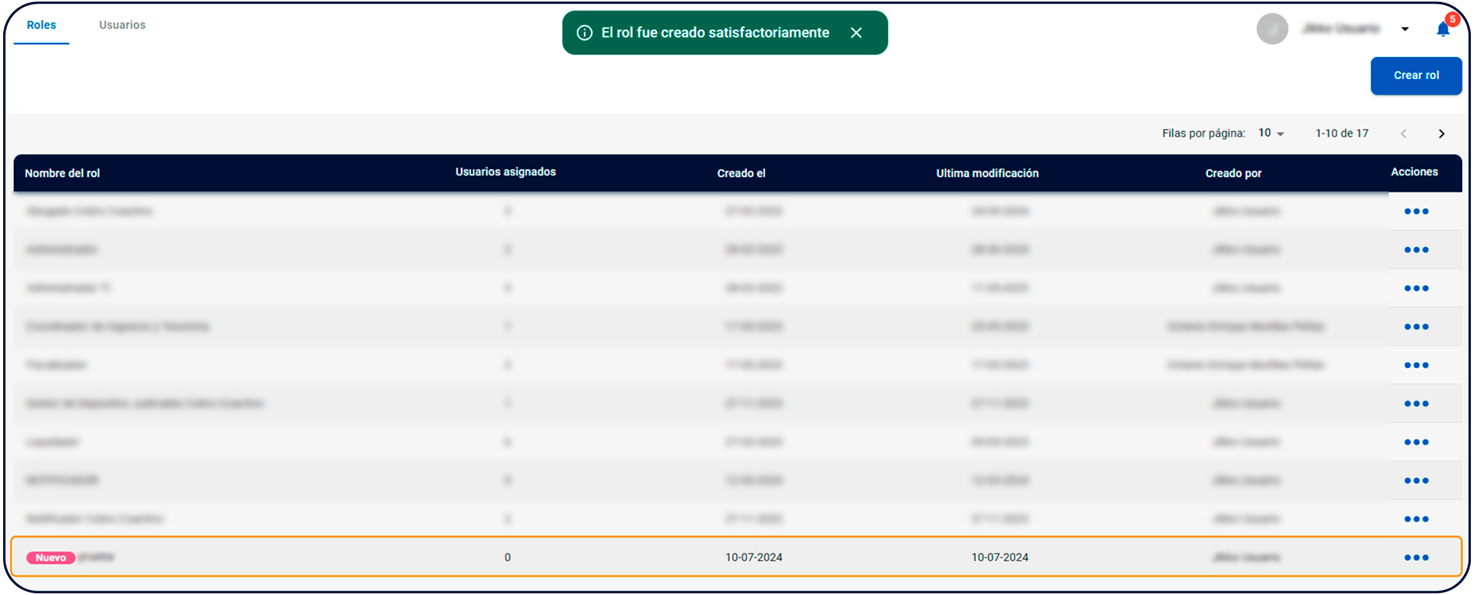Switch to the Usuarios tab
The height and width of the screenshot is (595, 1474).
pos(122,25)
